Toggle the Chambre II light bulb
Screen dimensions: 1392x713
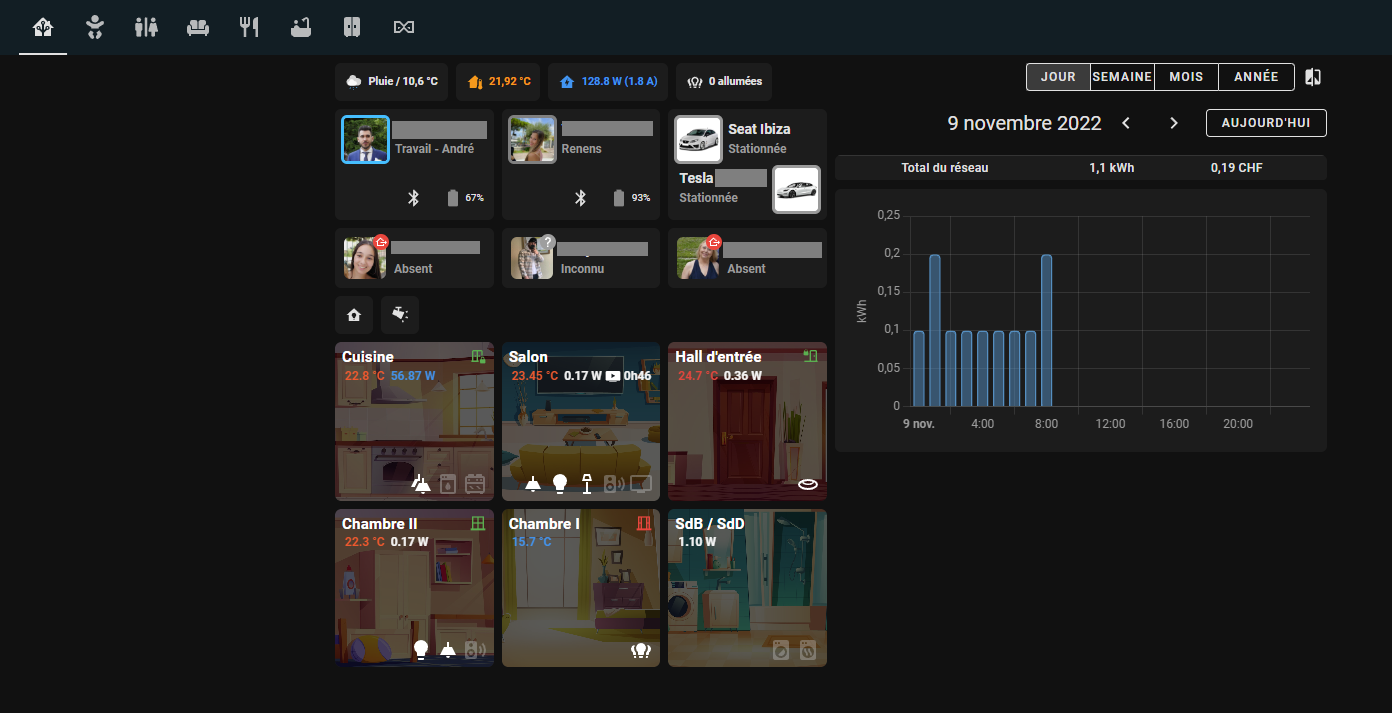coord(421,650)
